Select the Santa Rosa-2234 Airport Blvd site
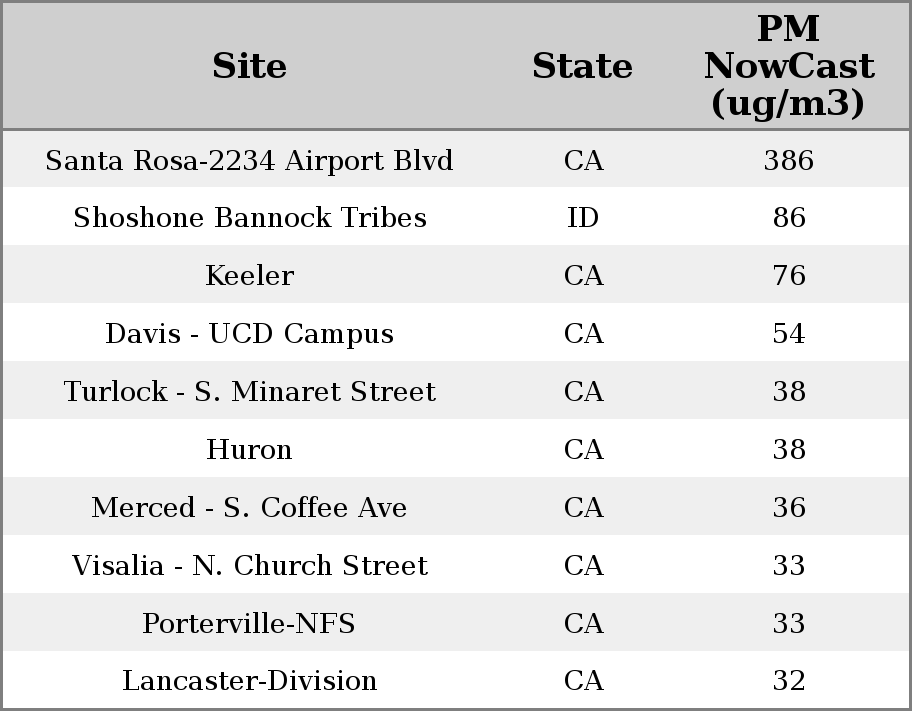This screenshot has height=711, width=912. [249, 160]
